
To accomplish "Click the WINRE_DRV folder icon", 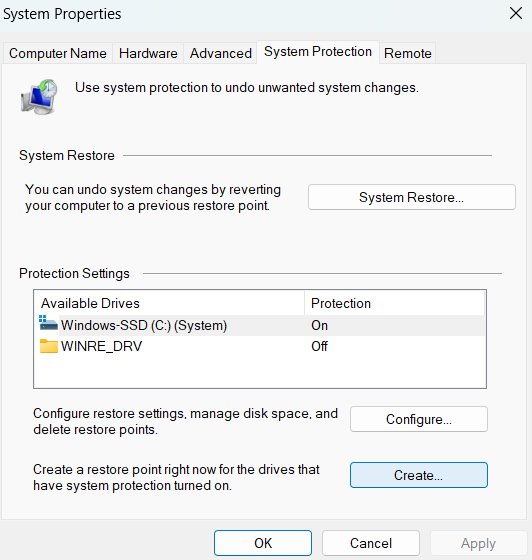I will point(49,346).
